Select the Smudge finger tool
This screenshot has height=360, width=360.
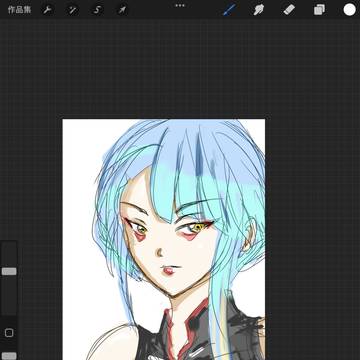point(259,10)
